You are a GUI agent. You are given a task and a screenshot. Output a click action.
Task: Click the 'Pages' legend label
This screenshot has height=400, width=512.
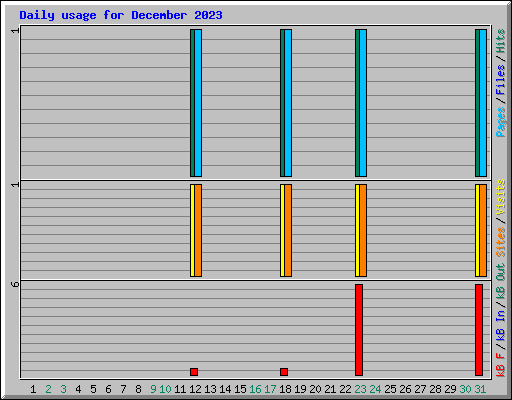pos(500,122)
